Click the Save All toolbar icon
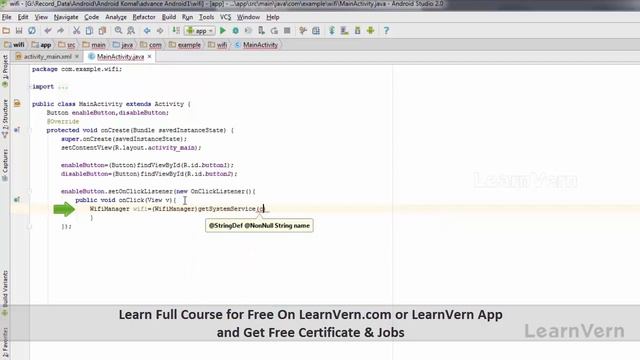The width and height of the screenshot is (640, 360). (19, 31)
